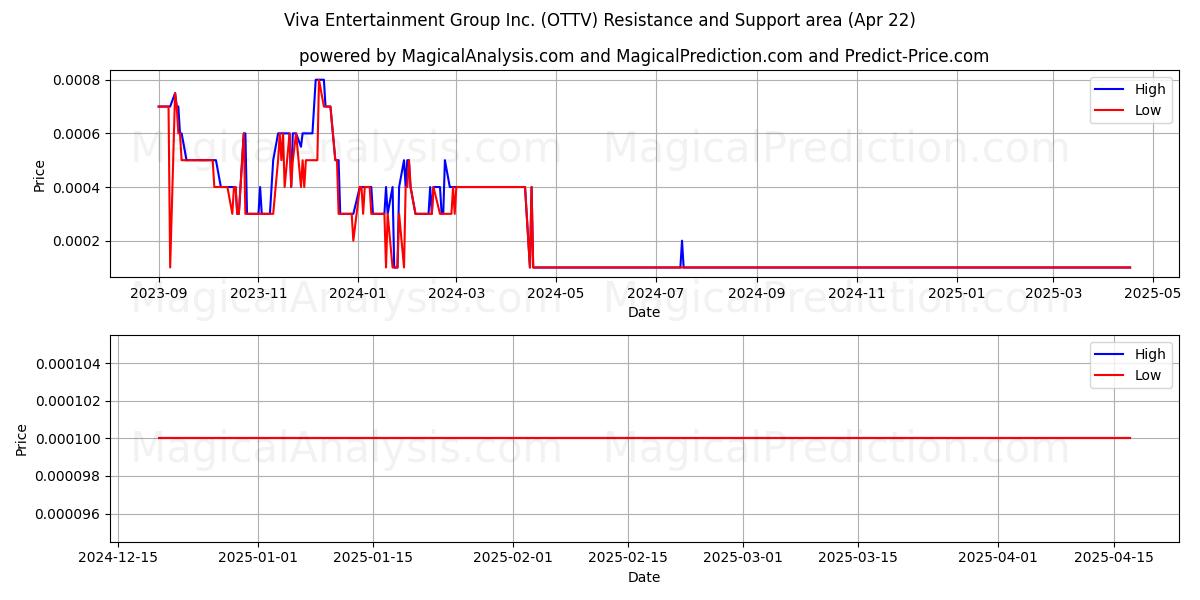Click the bottom chart x tick 2025-03-15
The height and width of the screenshot is (600, 1200).
(858, 557)
